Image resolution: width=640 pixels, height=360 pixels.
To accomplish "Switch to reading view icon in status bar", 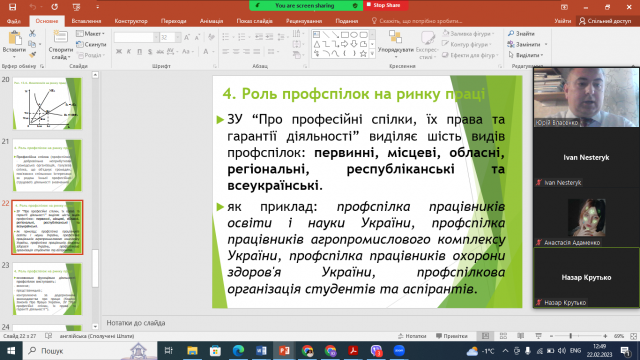I will pyautogui.click(x=521, y=336).
